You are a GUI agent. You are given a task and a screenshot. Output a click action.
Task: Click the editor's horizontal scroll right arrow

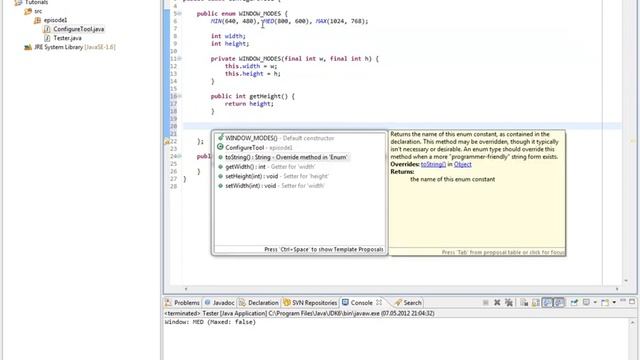coord(617,289)
